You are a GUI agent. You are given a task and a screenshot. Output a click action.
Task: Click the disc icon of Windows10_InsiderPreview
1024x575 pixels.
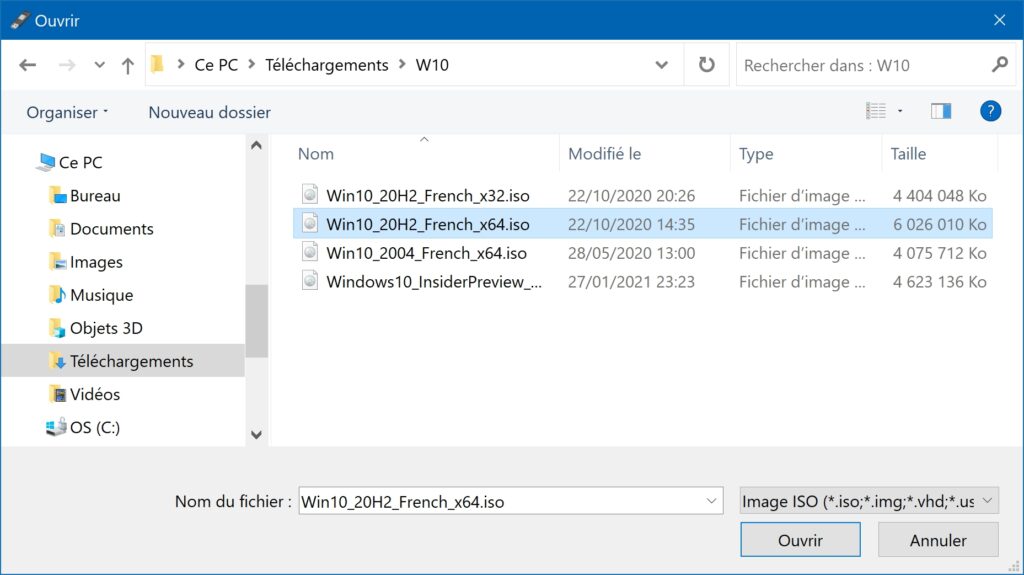tap(310, 280)
